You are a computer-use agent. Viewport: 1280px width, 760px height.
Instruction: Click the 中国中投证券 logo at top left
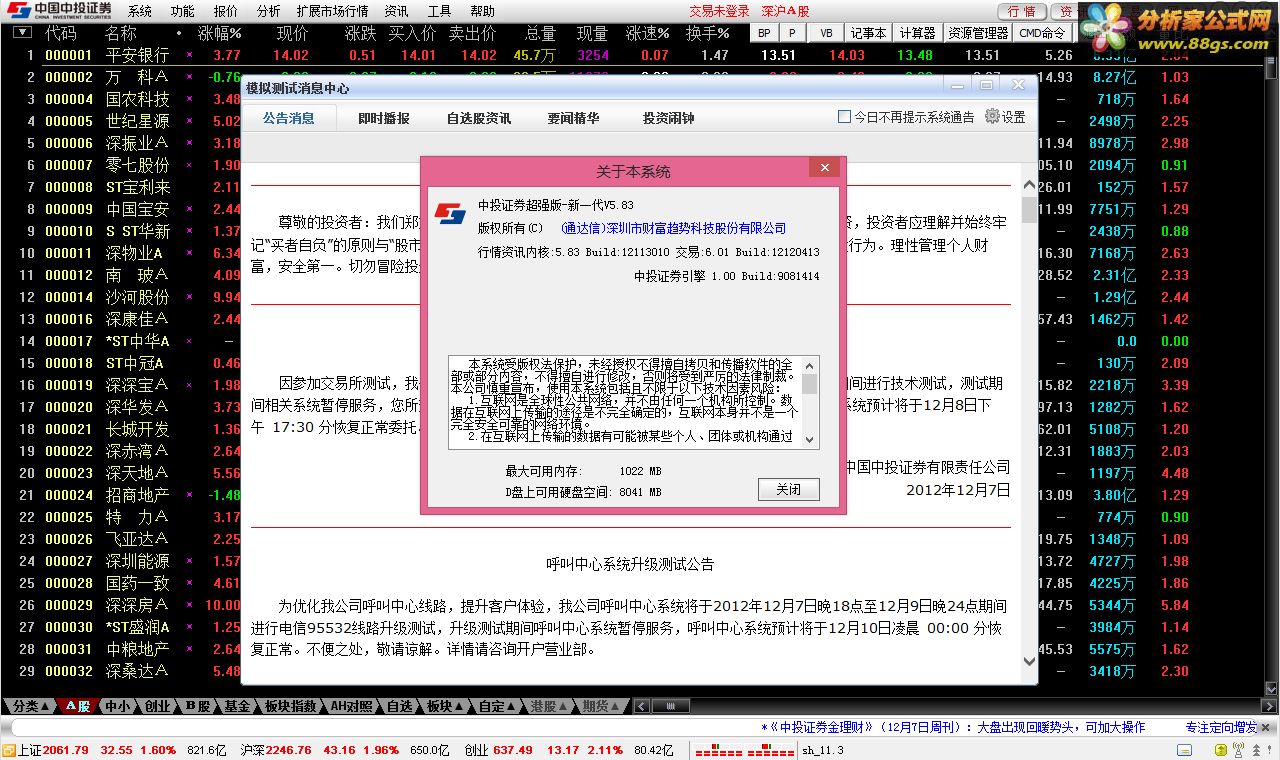58,11
